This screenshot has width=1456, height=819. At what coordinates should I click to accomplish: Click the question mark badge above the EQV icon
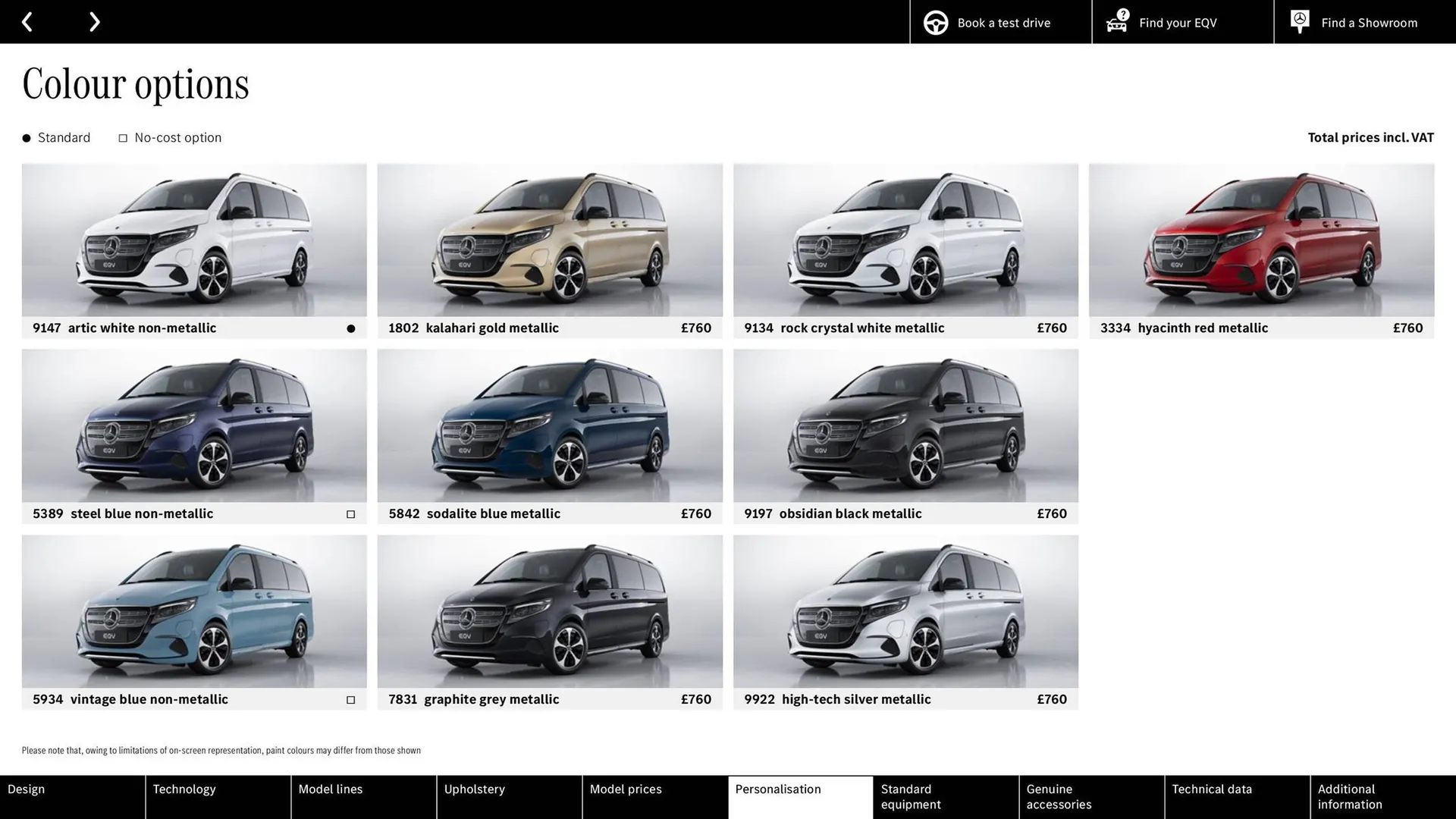pyautogui.click(x=1122, y=13)
